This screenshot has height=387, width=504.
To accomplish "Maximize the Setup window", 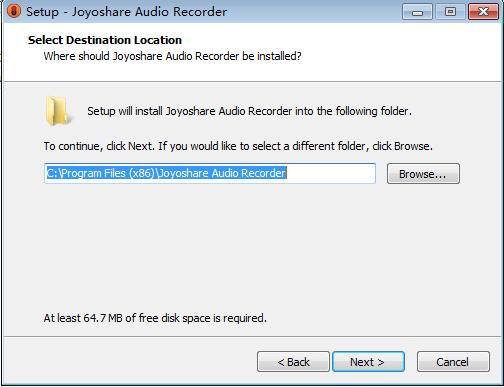I will (x=450, y=12).
